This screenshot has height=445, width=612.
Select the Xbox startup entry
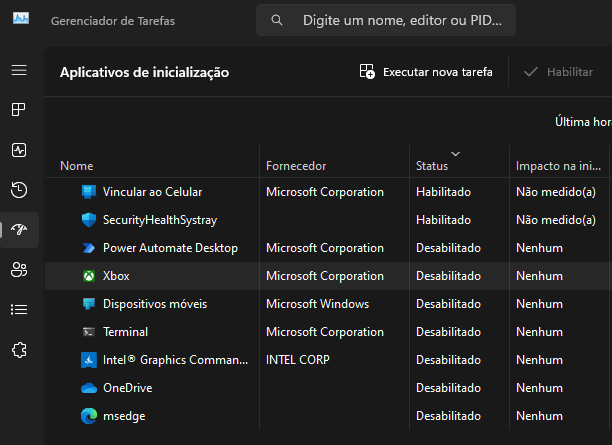tap(328, 276)
